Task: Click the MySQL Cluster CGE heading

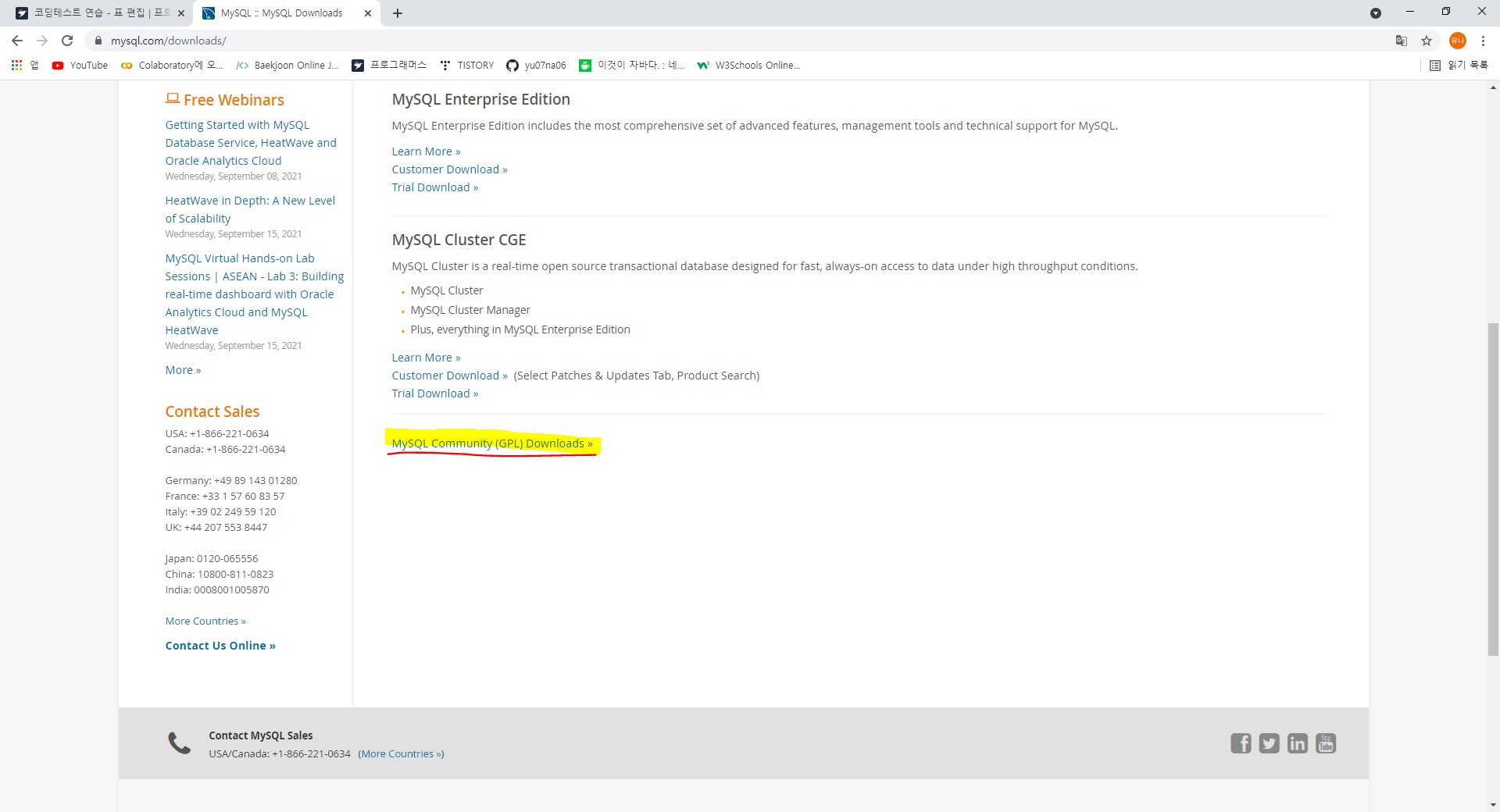Action: [459, 240]
